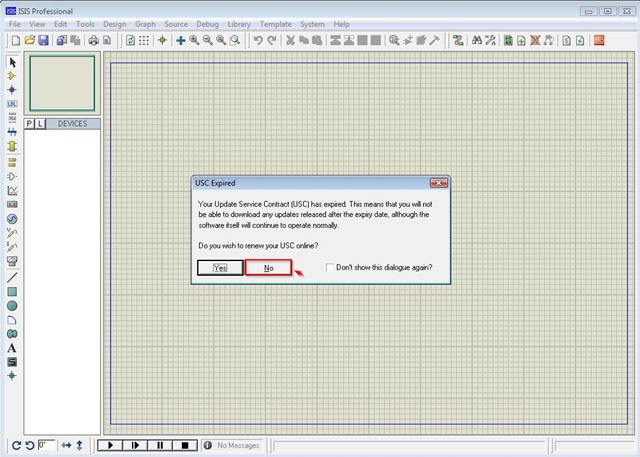Open the Design menu
Image resolution: width=640 pixels, height=457 pixels.
click(x=115, y=24)
